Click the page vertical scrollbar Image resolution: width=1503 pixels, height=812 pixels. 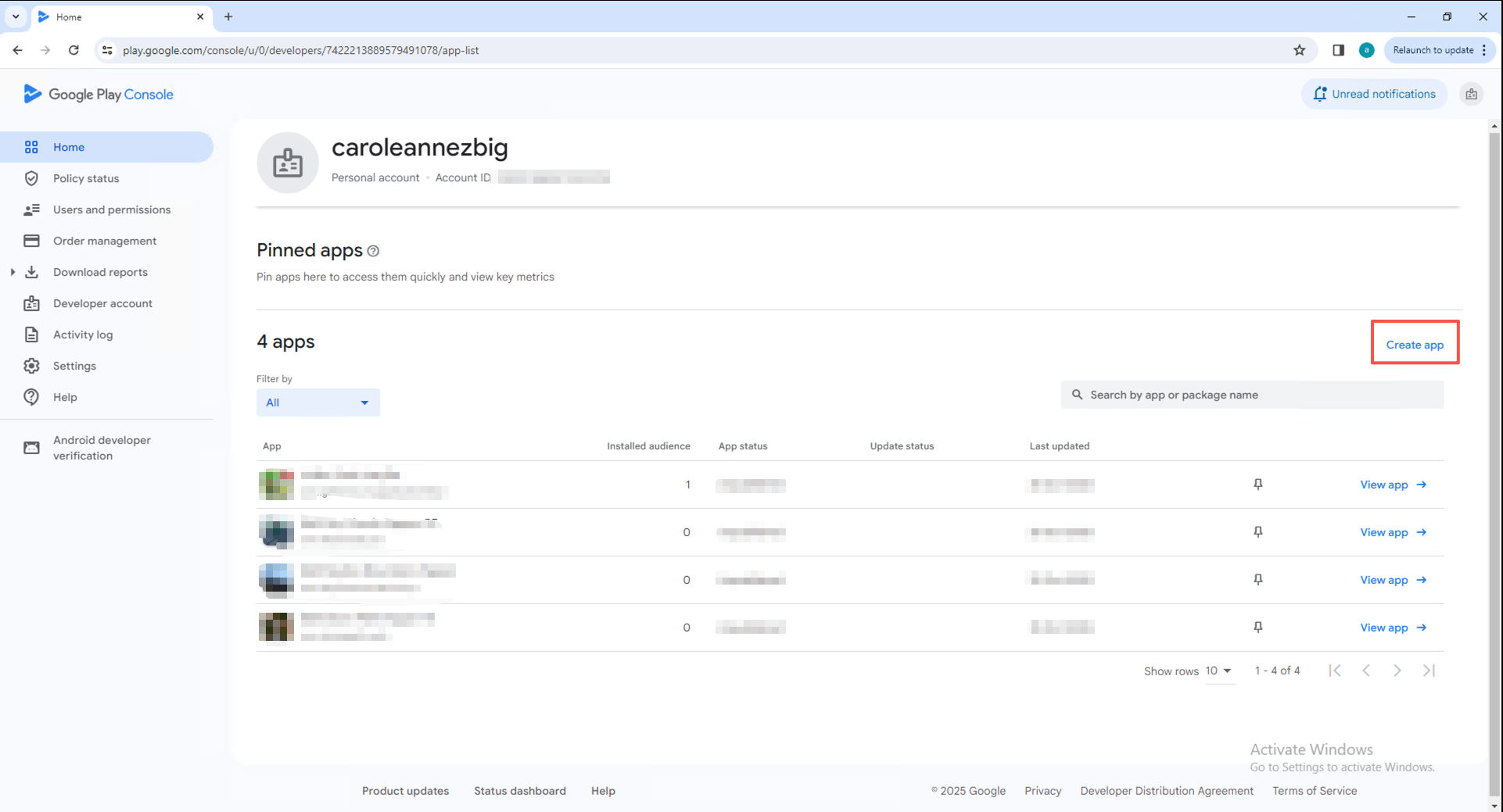pyautogui.click(x=1494, y=391)
